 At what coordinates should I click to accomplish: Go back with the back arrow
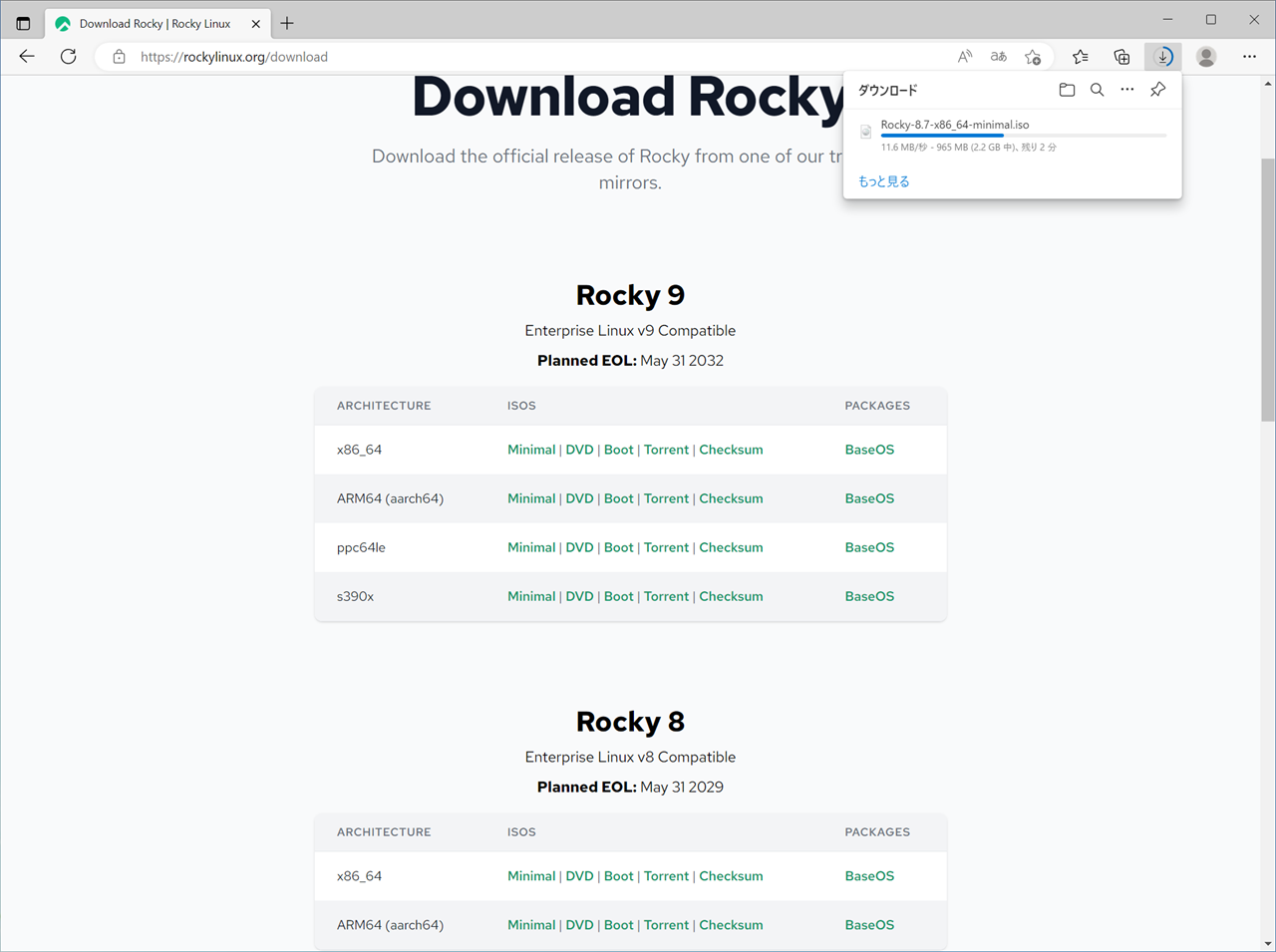27,57
